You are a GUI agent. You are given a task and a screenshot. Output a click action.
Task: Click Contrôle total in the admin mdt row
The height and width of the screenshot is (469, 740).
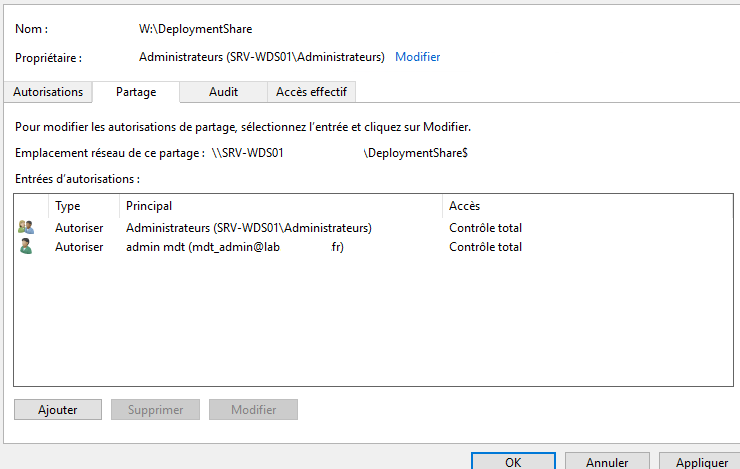(485, 247)
